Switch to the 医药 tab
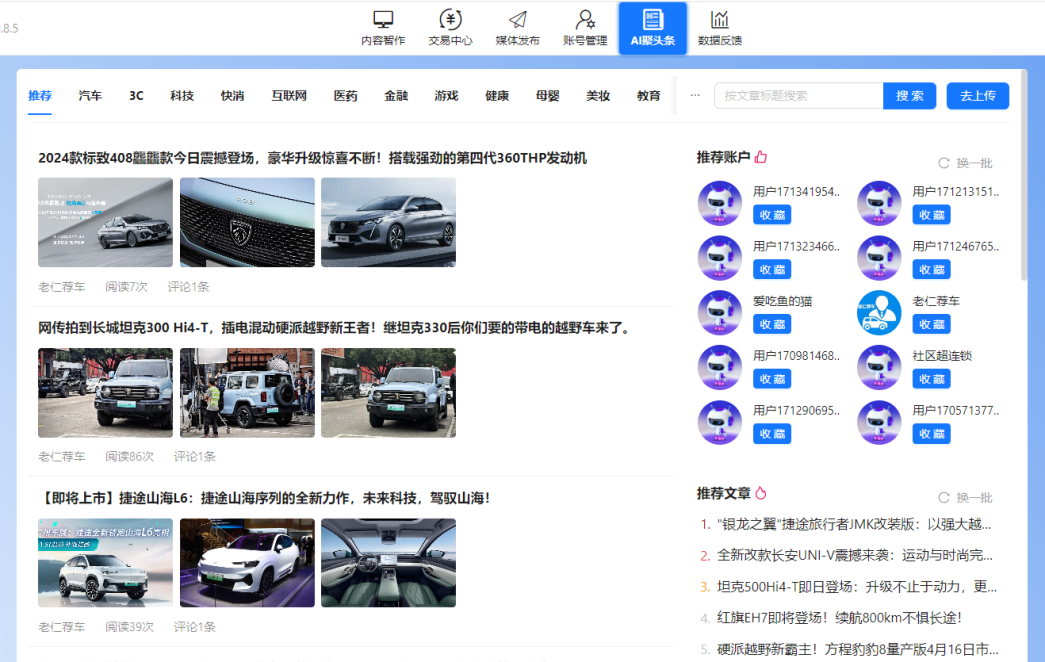The image size is (1045, 662). click(x=346, y=96)
